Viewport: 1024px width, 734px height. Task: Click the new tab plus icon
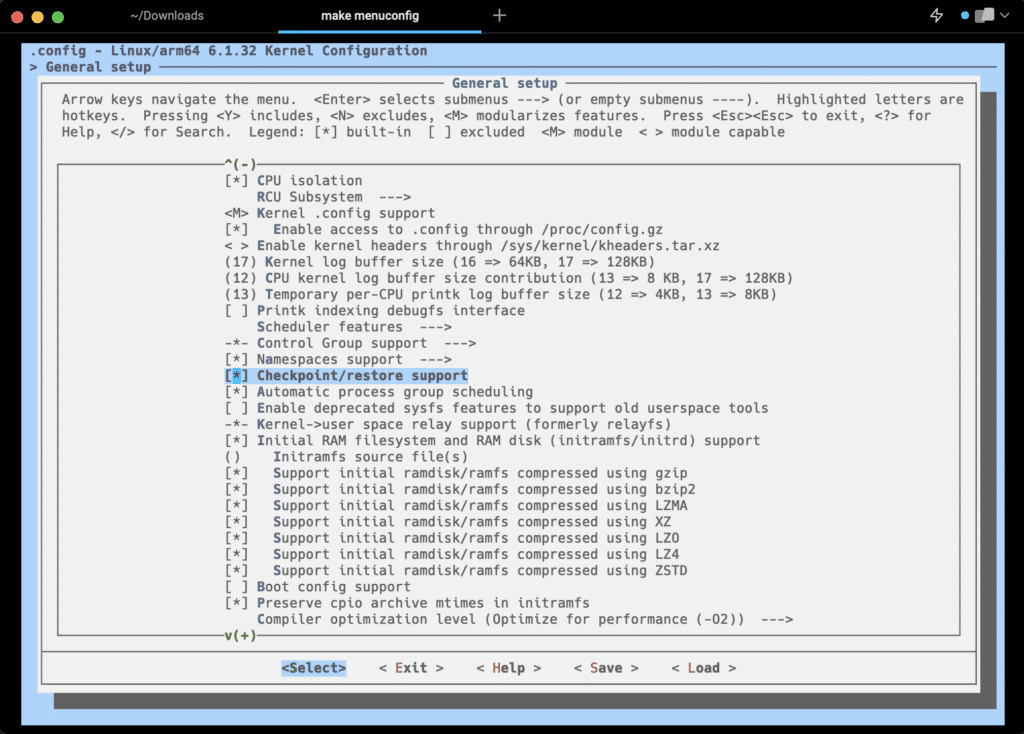[499, 16]
